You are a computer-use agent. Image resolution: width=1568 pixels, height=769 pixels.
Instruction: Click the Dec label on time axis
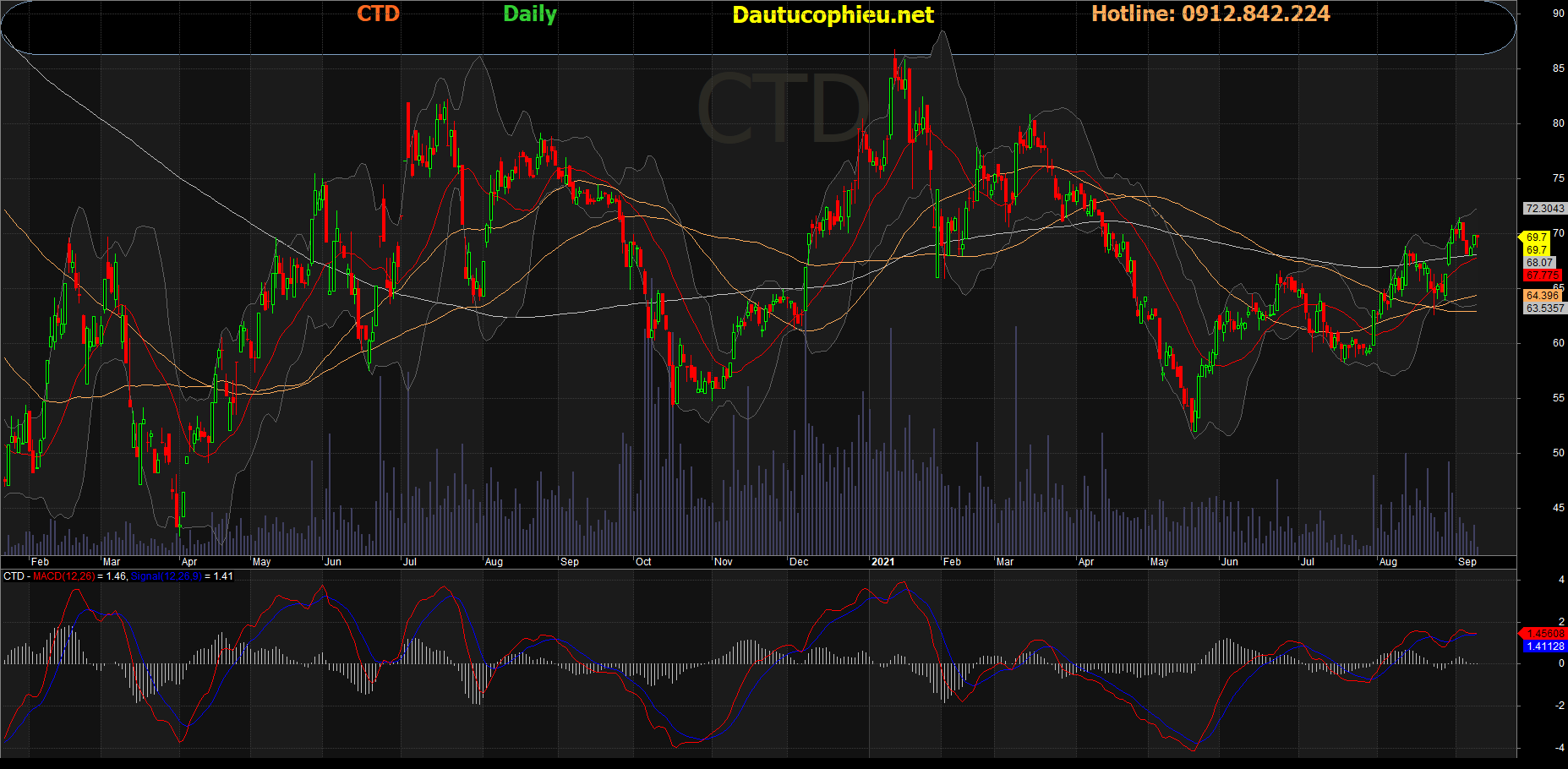[x=799, y=562]
